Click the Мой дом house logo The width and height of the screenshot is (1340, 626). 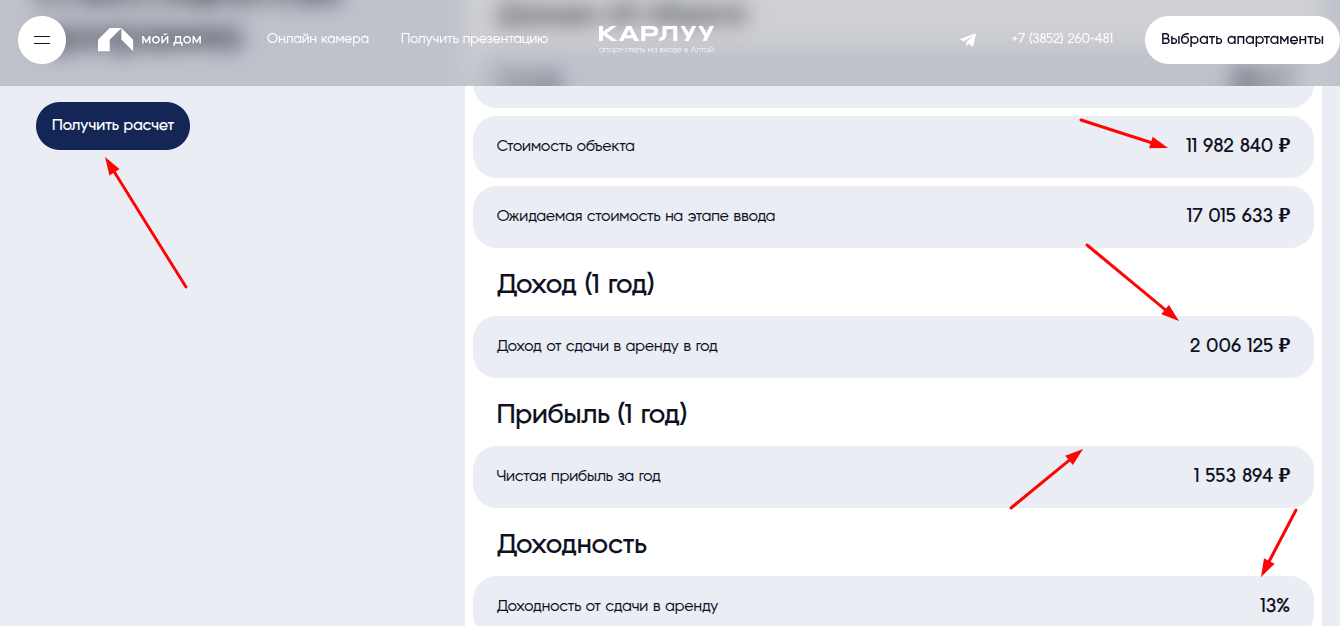[149, 40]
